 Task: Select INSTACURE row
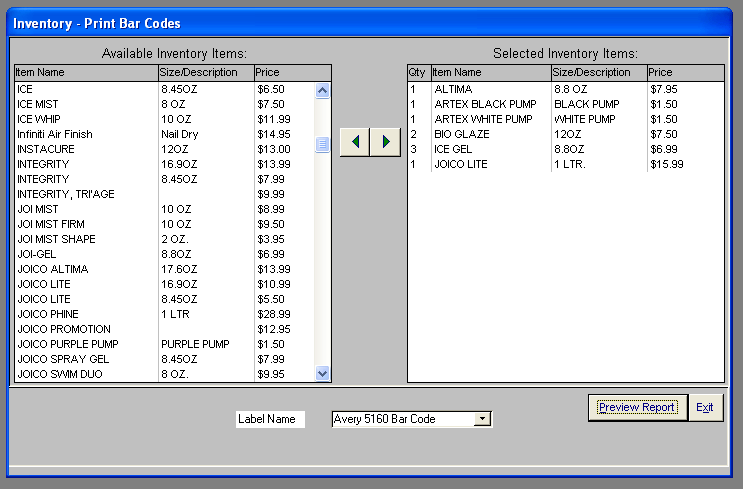point(165,149)
